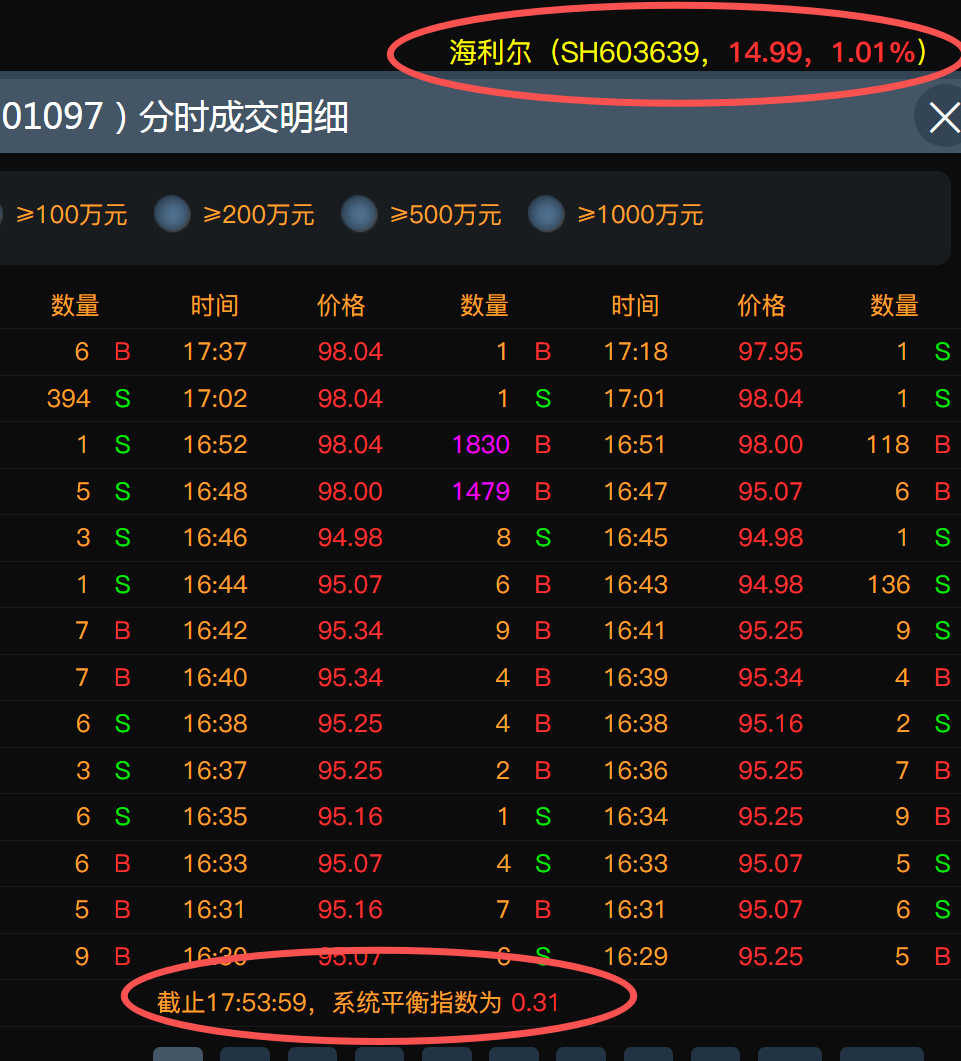This screenshot has width=961, height=1061.
Task: Click the time cell 17:18
Action: click(635, 352)
